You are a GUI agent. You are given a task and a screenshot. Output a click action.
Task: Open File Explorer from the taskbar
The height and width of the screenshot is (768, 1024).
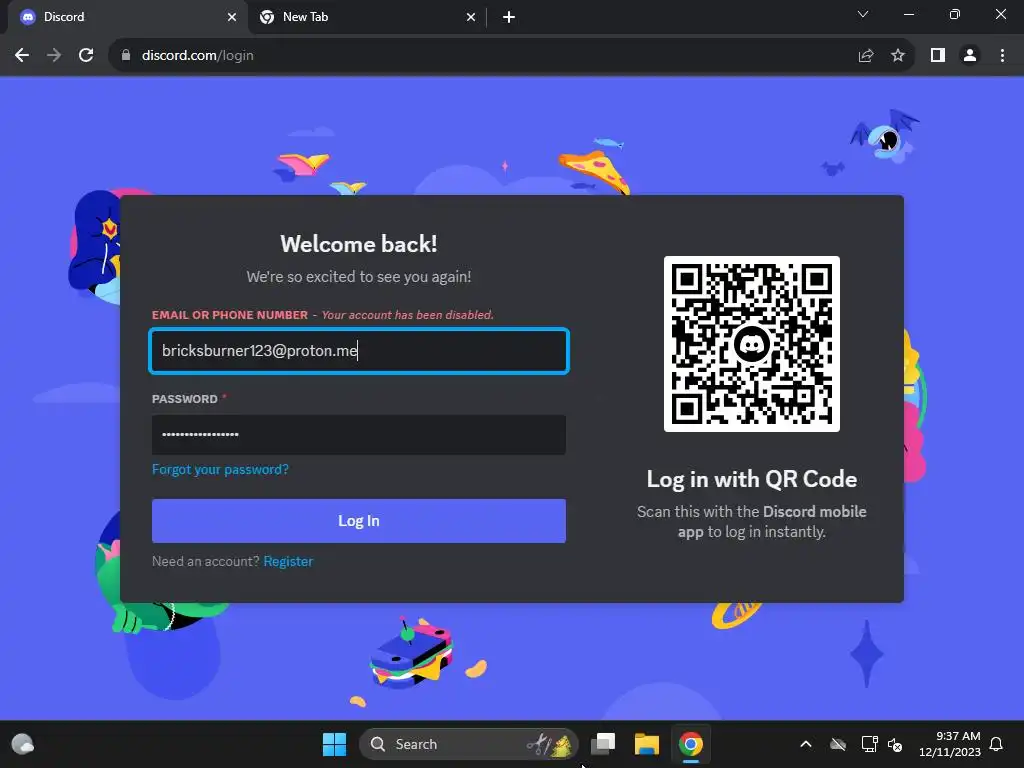647,744
